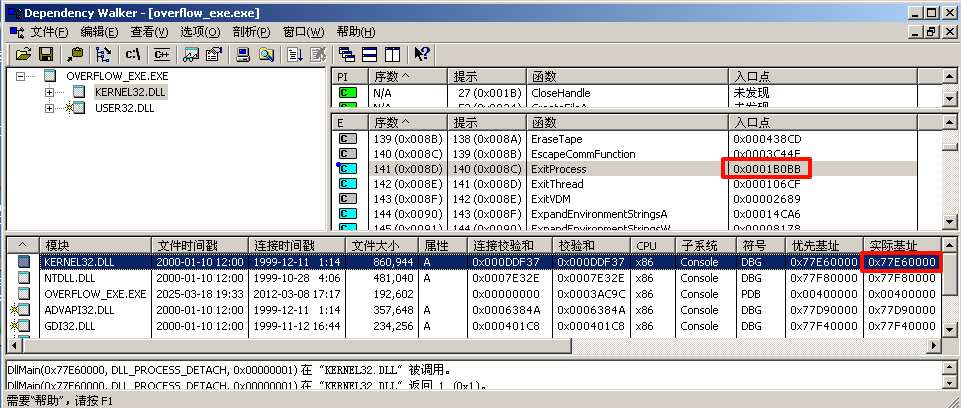
Task: Click green C icon beside CloseHandle import
Action: point(348,93)
